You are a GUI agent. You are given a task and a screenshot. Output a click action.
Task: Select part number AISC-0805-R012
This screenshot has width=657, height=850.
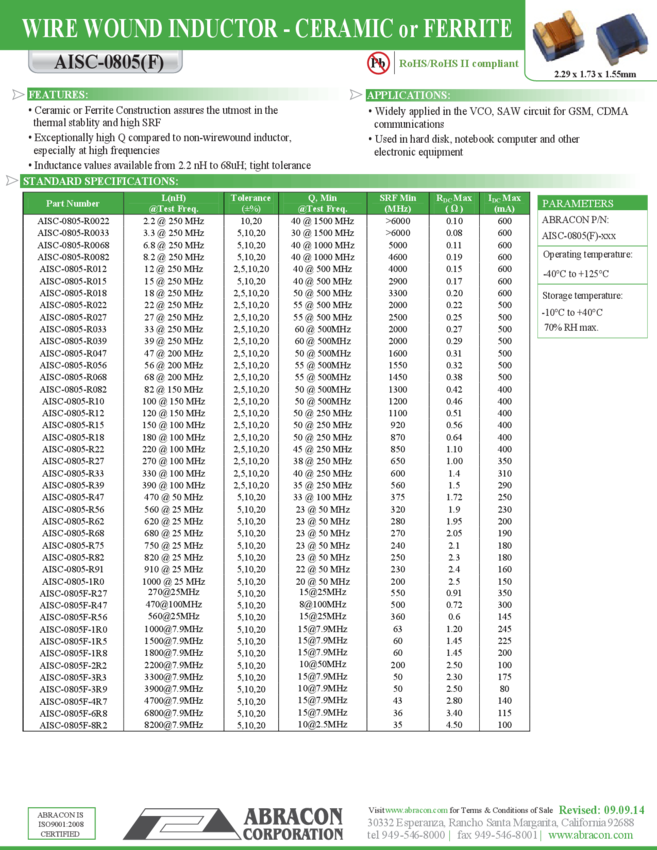[x=73, y=269]
